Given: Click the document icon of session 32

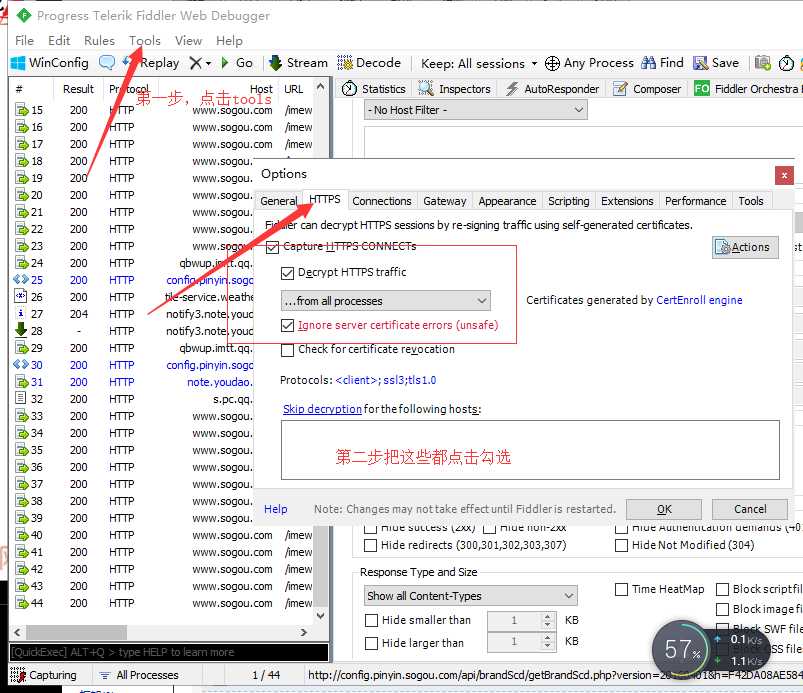Looking at the screenshot, I should [21, 398].
